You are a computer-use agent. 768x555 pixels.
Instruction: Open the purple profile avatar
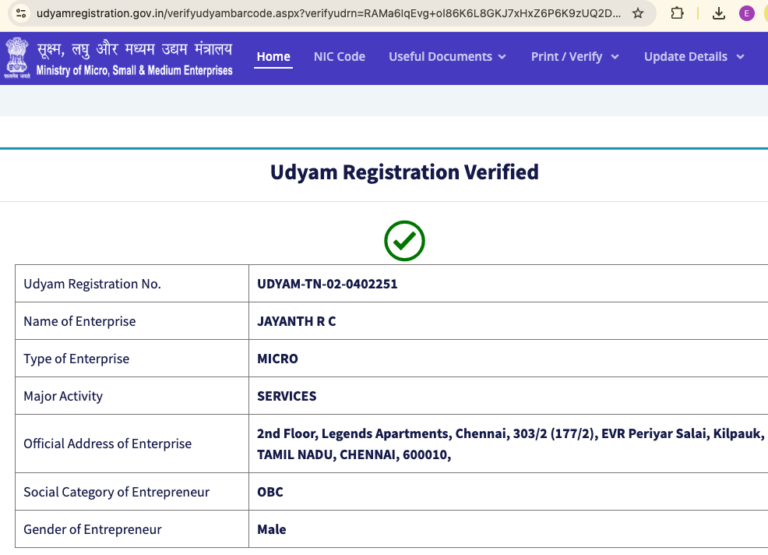coord(746,13)
